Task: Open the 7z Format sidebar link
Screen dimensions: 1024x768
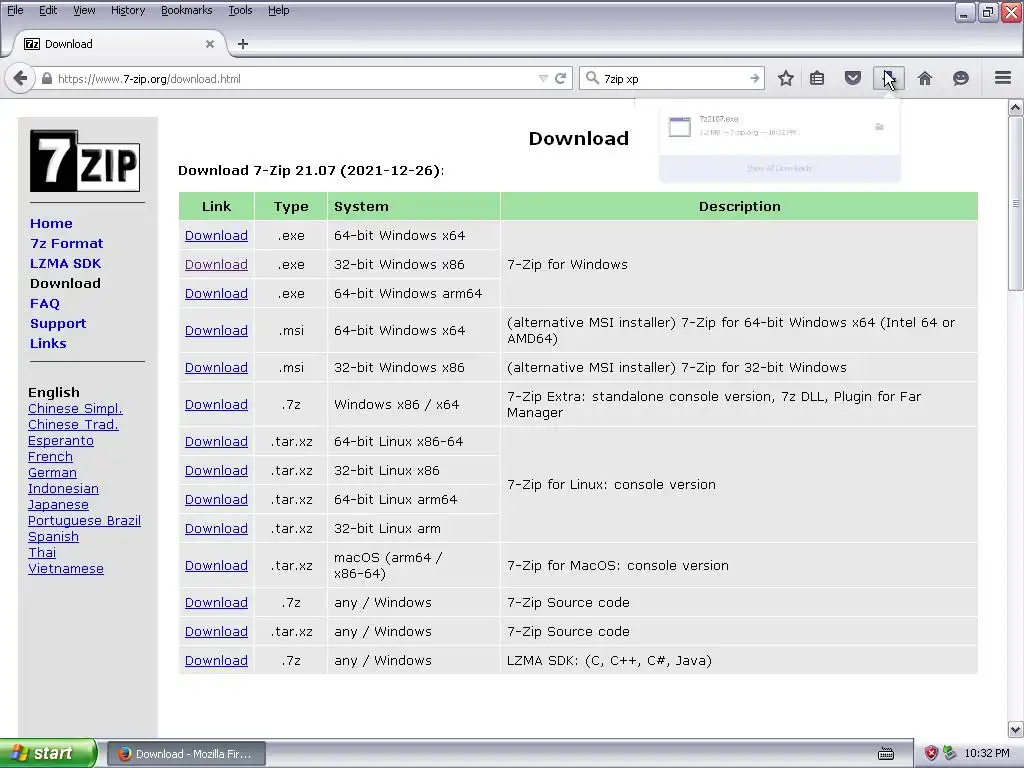Action: pyautogui.click(x=67, y=244)
